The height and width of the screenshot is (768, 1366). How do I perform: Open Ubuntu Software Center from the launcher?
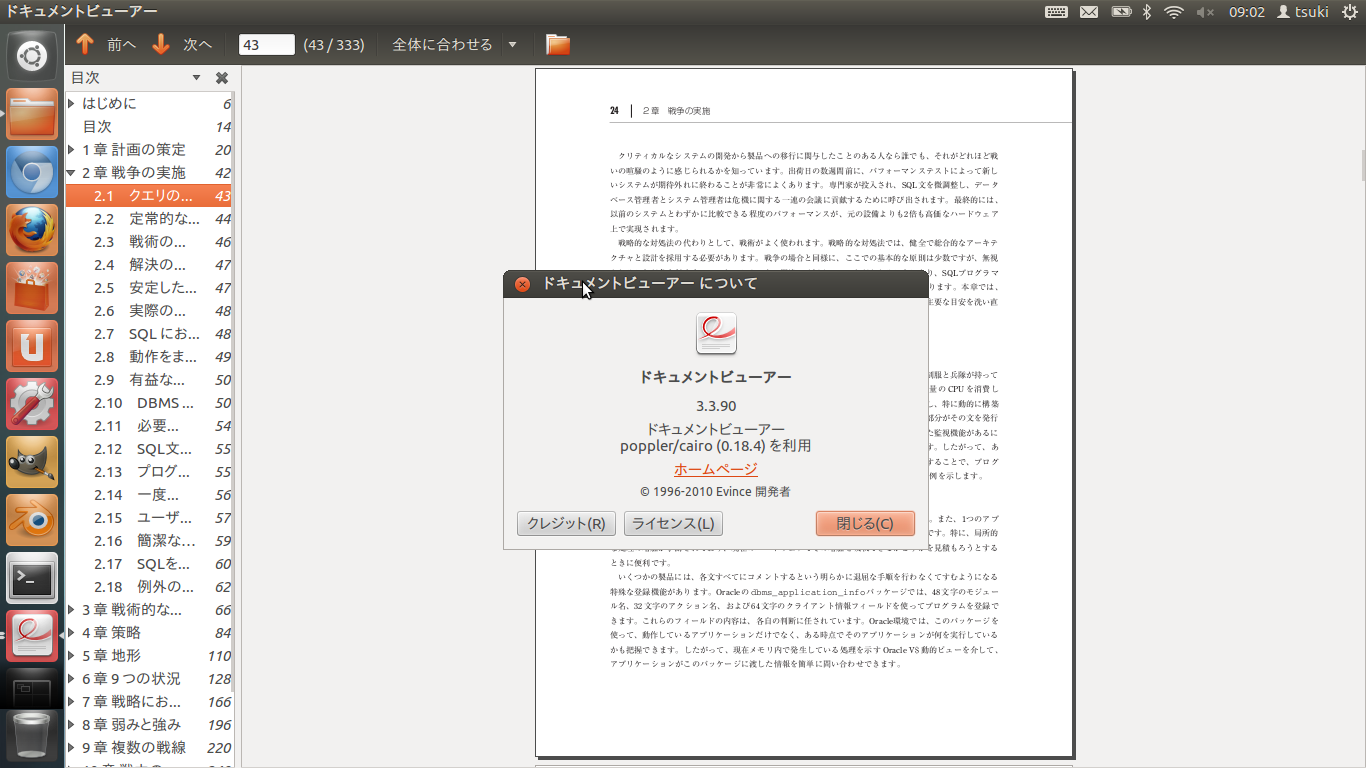click(32, 288)
